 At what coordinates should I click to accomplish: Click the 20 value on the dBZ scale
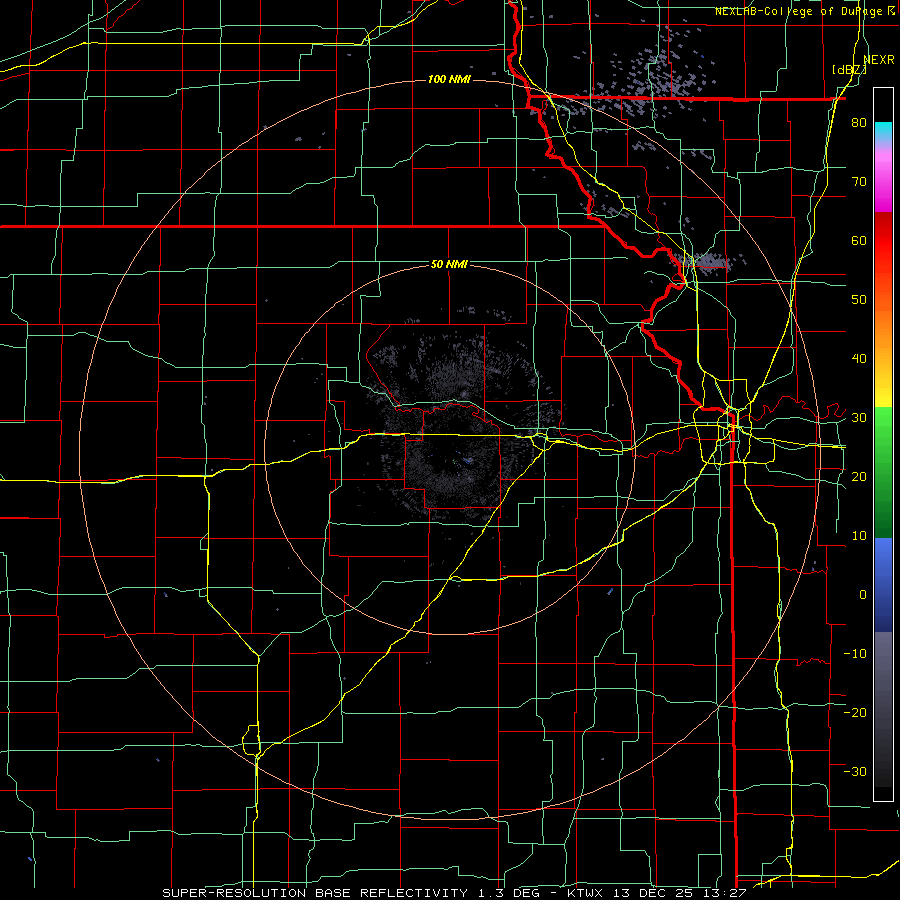pyautogui.click(x=859, y=476)
